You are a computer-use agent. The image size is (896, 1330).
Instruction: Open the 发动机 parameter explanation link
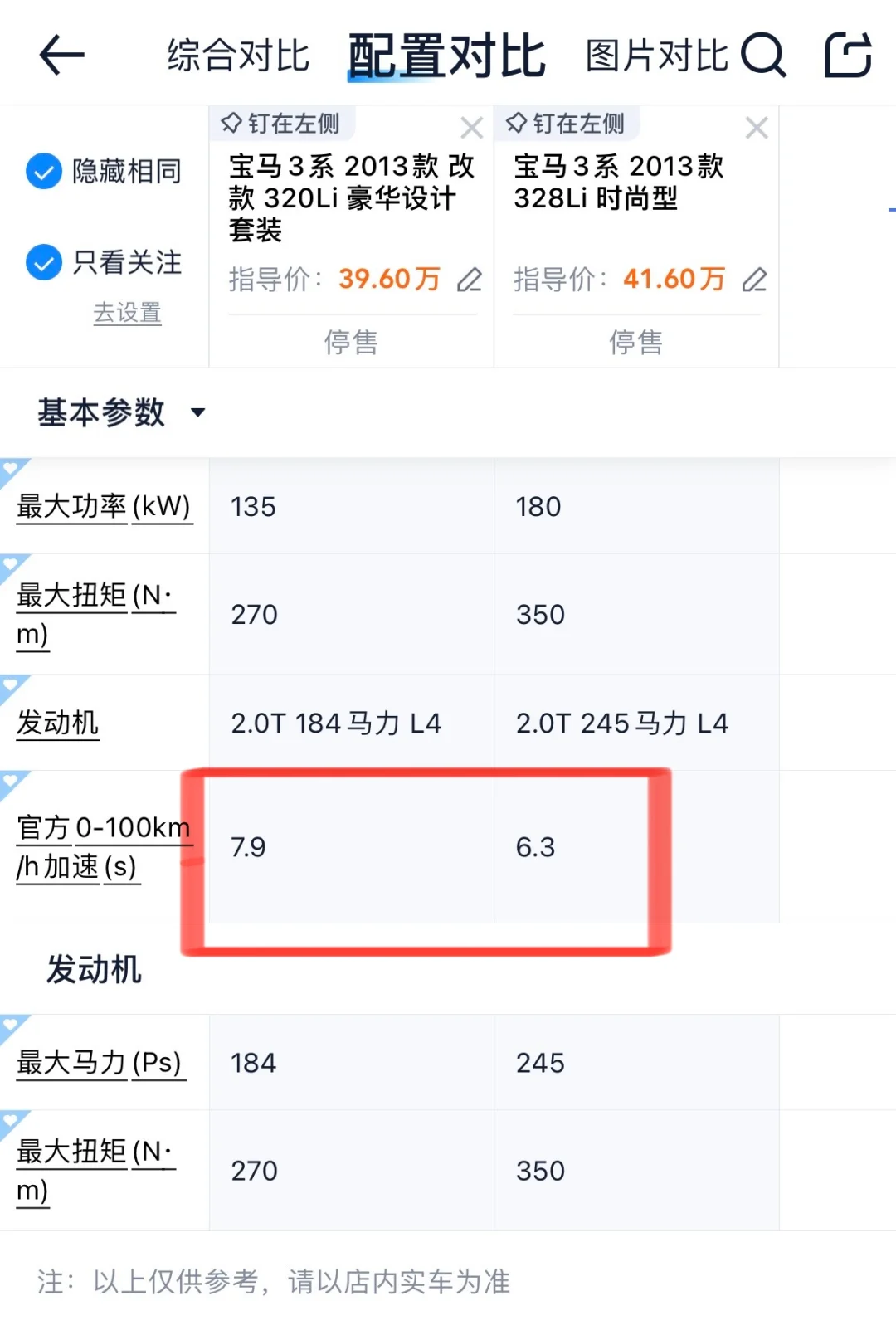click(x=57, y=723)
